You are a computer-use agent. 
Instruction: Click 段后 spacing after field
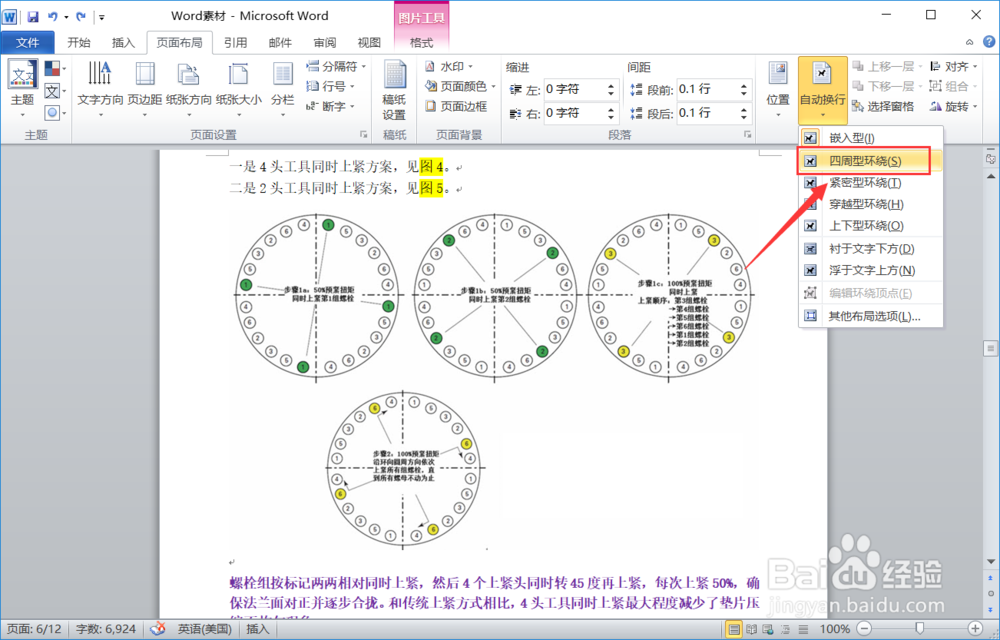click(x=707, y=113)
